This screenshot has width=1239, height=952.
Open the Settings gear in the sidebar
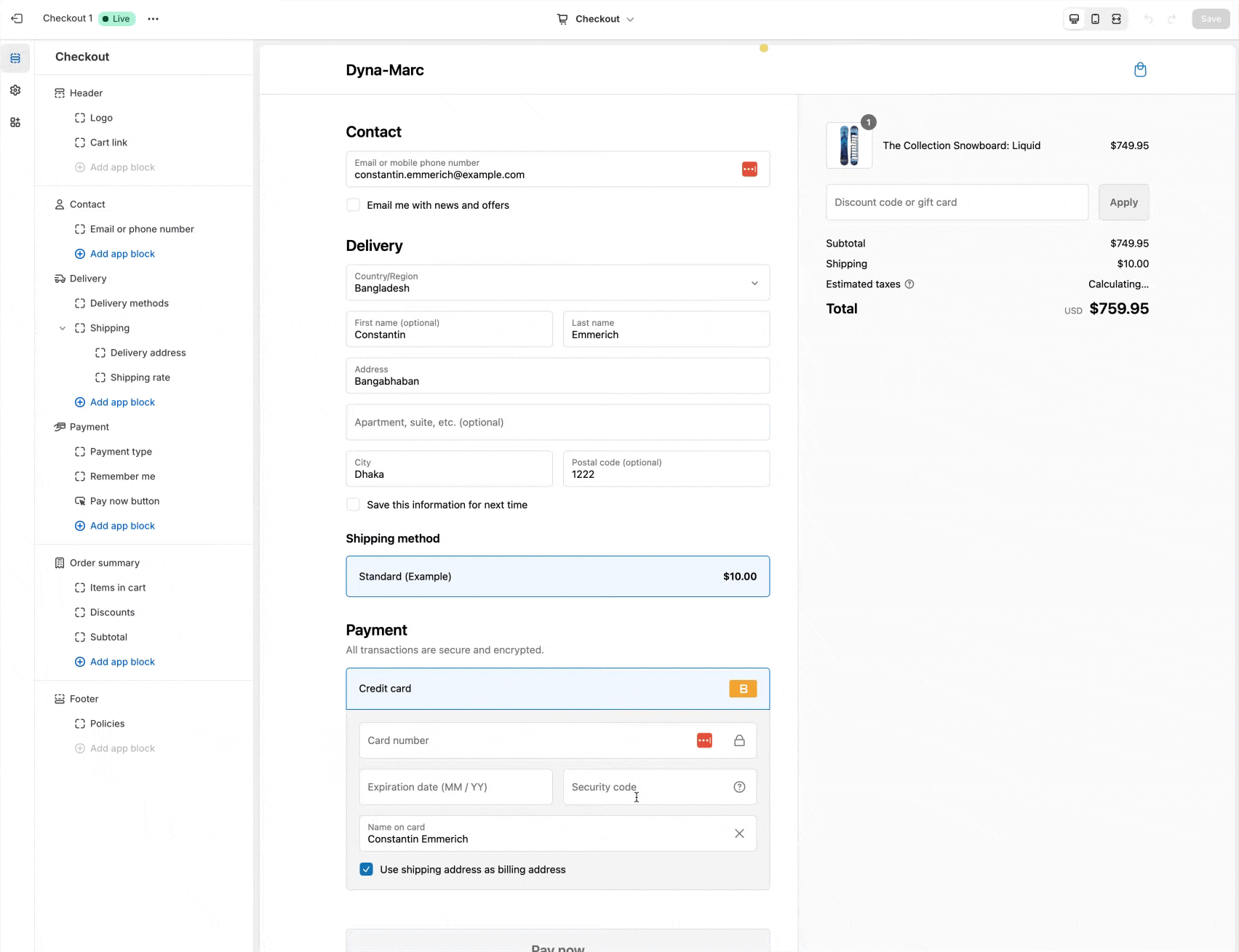15,90
